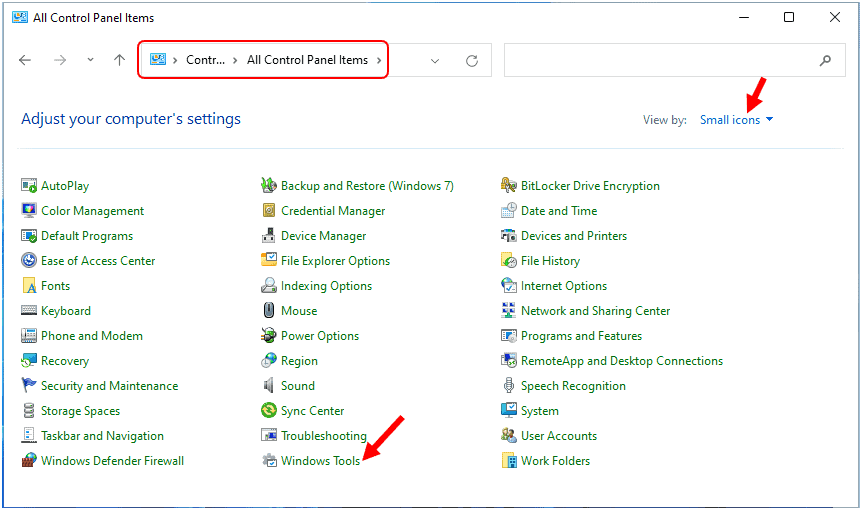Click the Windows Defender Firewall icon

tap(29, 460)
